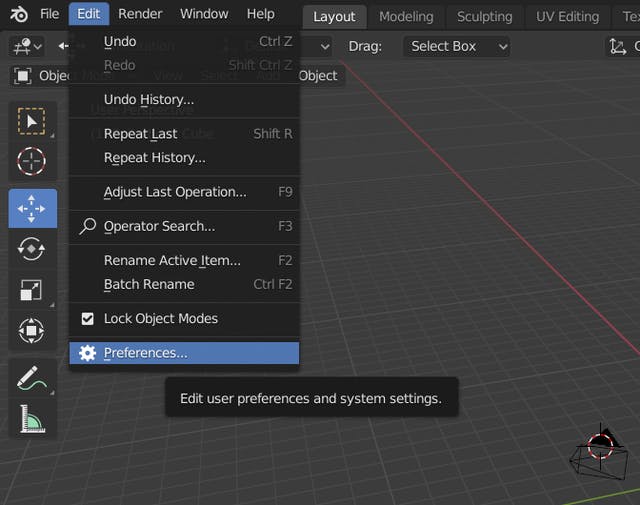Select the 3D Cursor tool
This screenshot has width=640, height=505.
(x=32, y=161)
